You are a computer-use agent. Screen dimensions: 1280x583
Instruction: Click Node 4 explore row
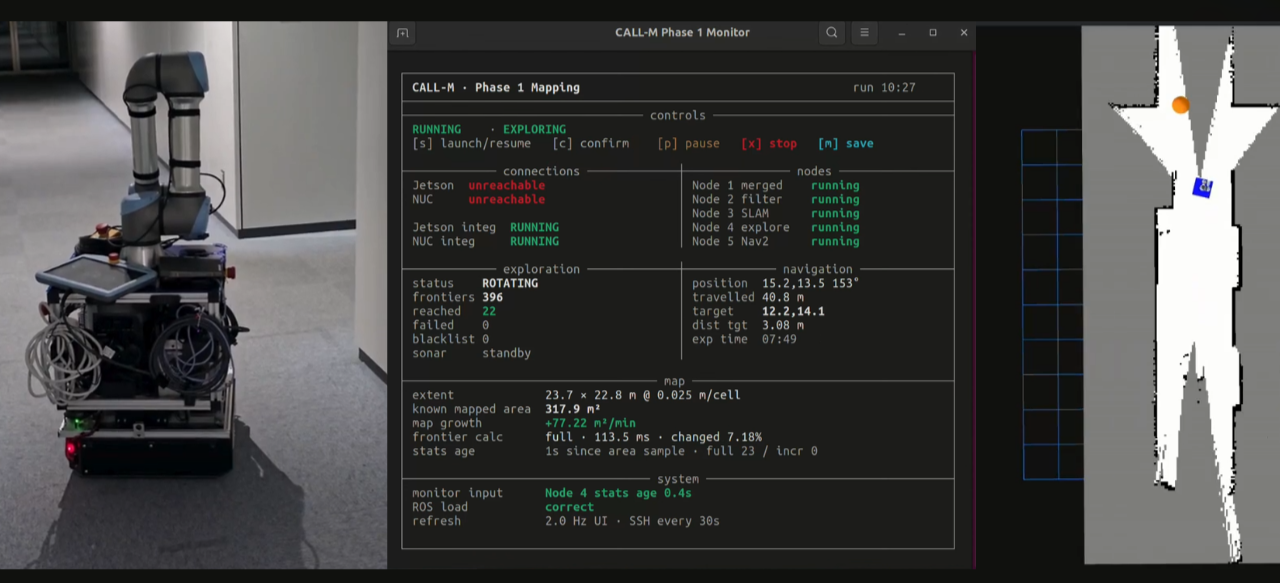point(776,228)
